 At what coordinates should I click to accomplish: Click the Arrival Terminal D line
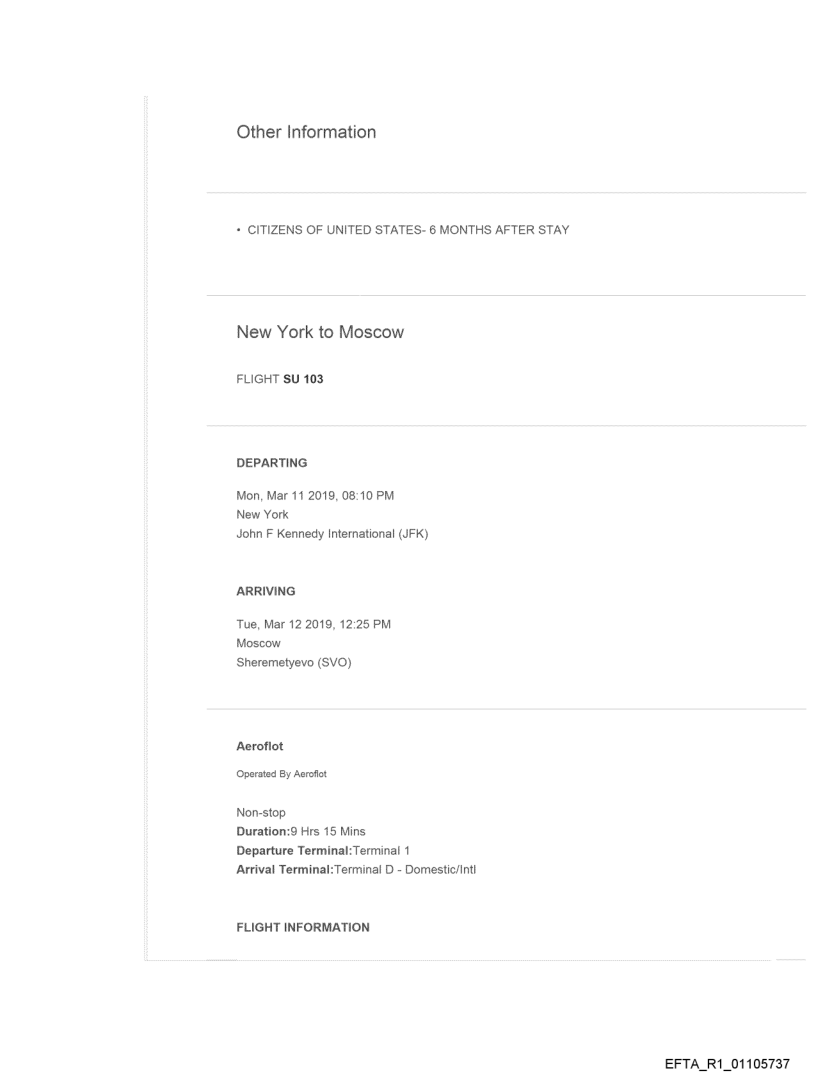[356, 868]
